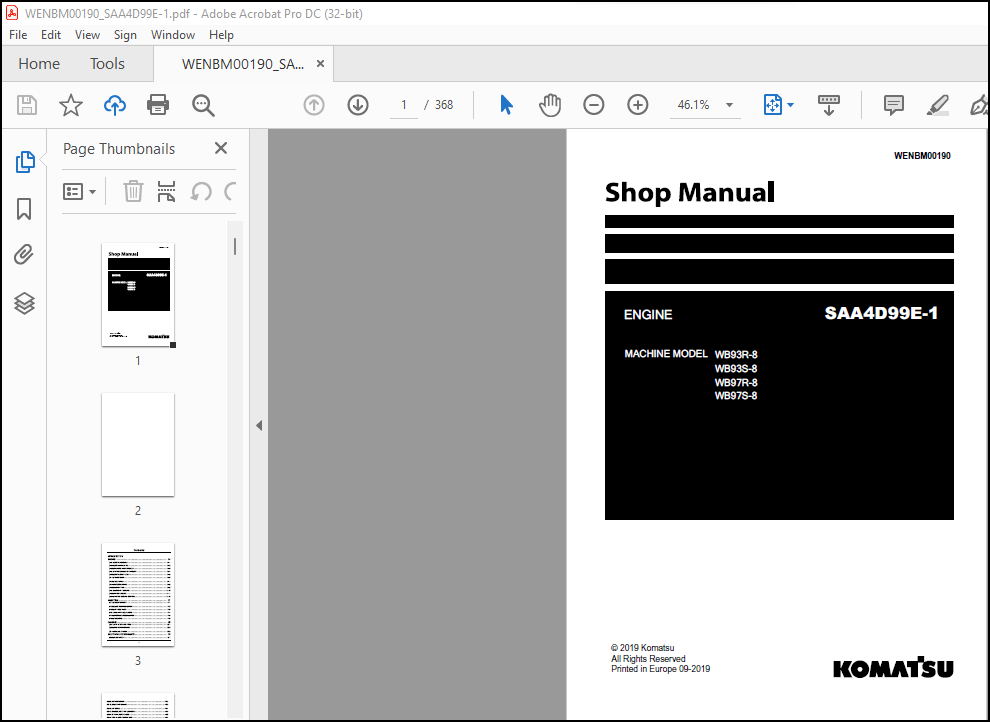
Task: Click the 'WB93R-8' model text
Action: point(736,355)
